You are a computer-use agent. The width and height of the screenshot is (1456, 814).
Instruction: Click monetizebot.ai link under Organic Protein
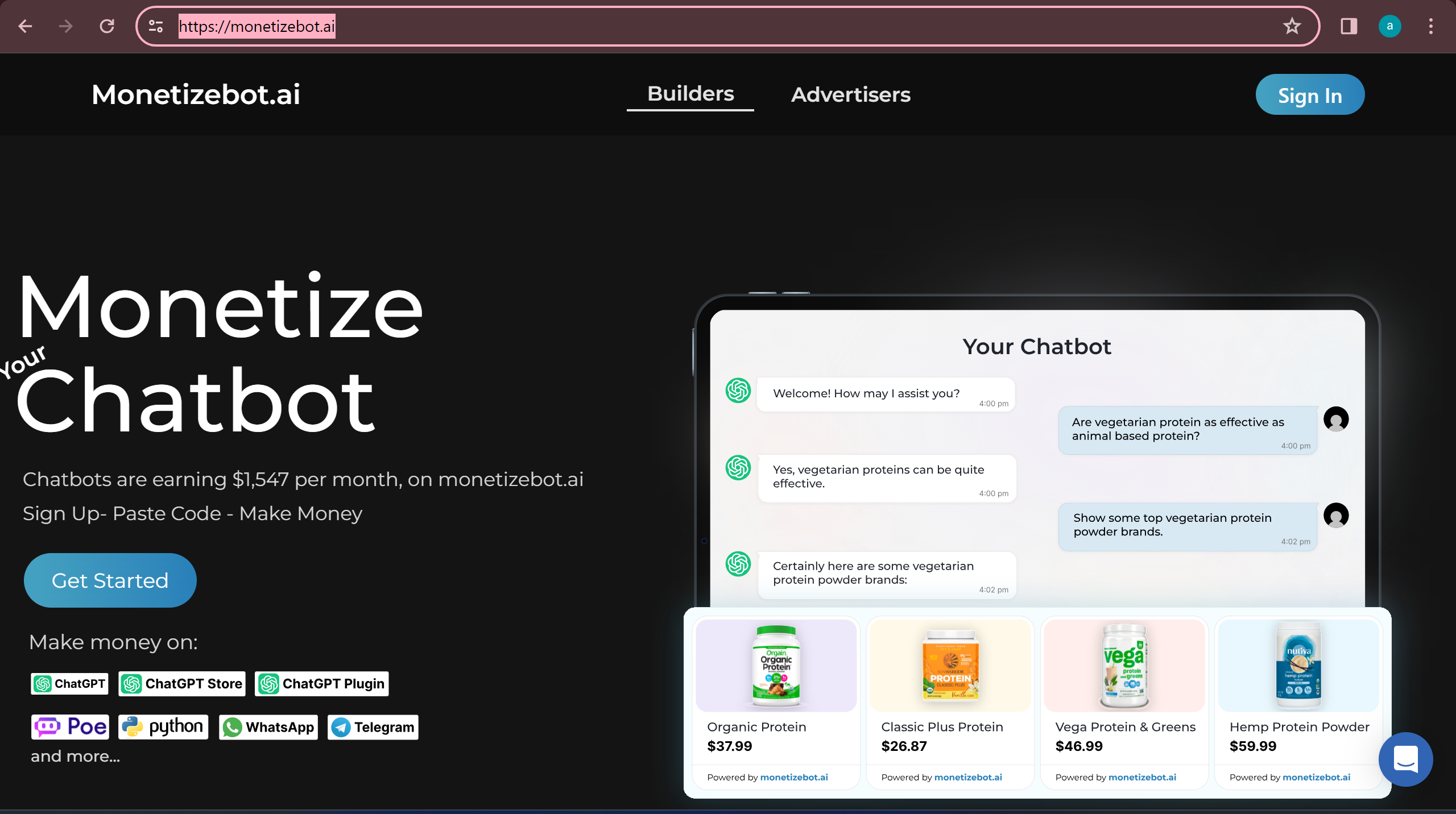coord(794,777)
